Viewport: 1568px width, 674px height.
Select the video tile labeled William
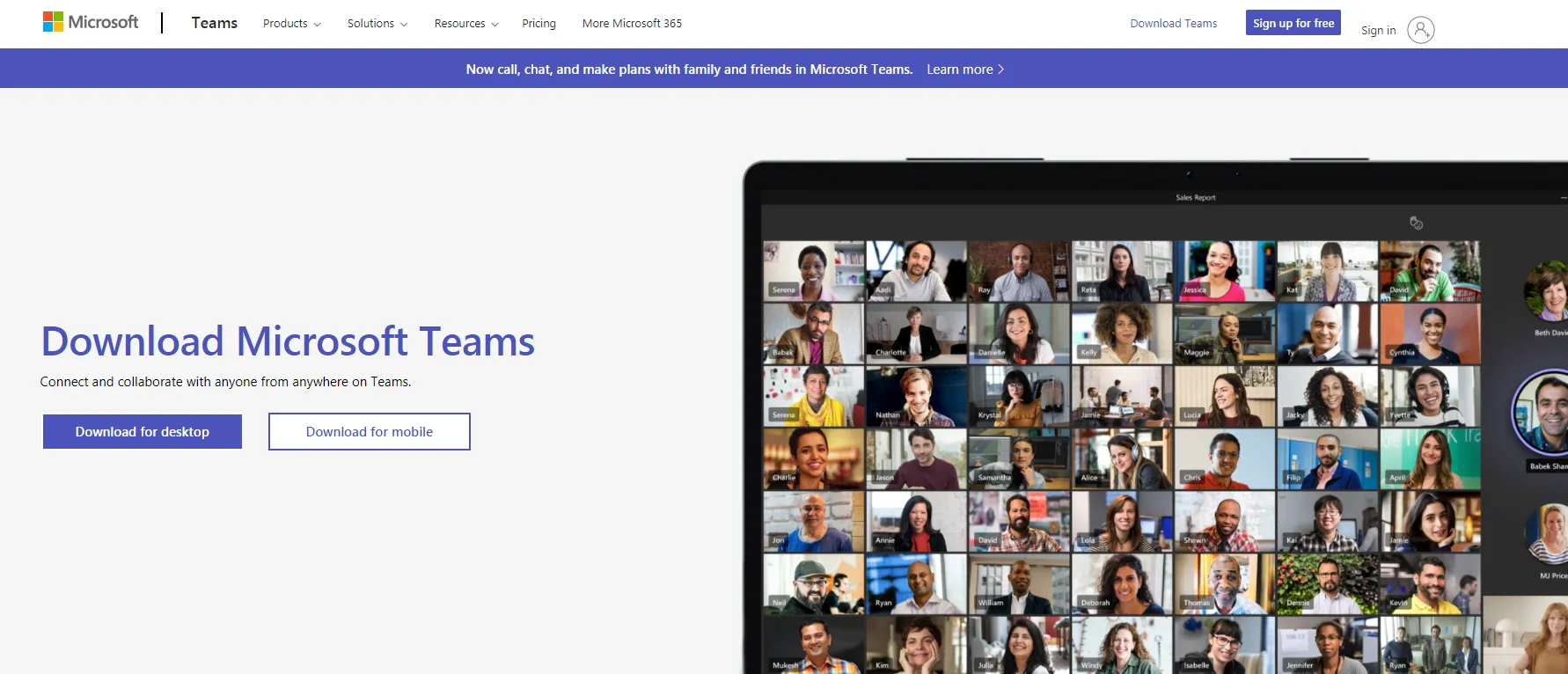[1019, 583]
